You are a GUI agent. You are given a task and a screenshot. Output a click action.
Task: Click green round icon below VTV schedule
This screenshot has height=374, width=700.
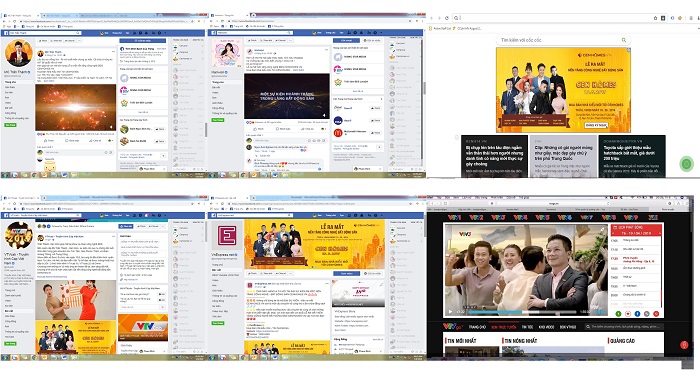[618, 314]
